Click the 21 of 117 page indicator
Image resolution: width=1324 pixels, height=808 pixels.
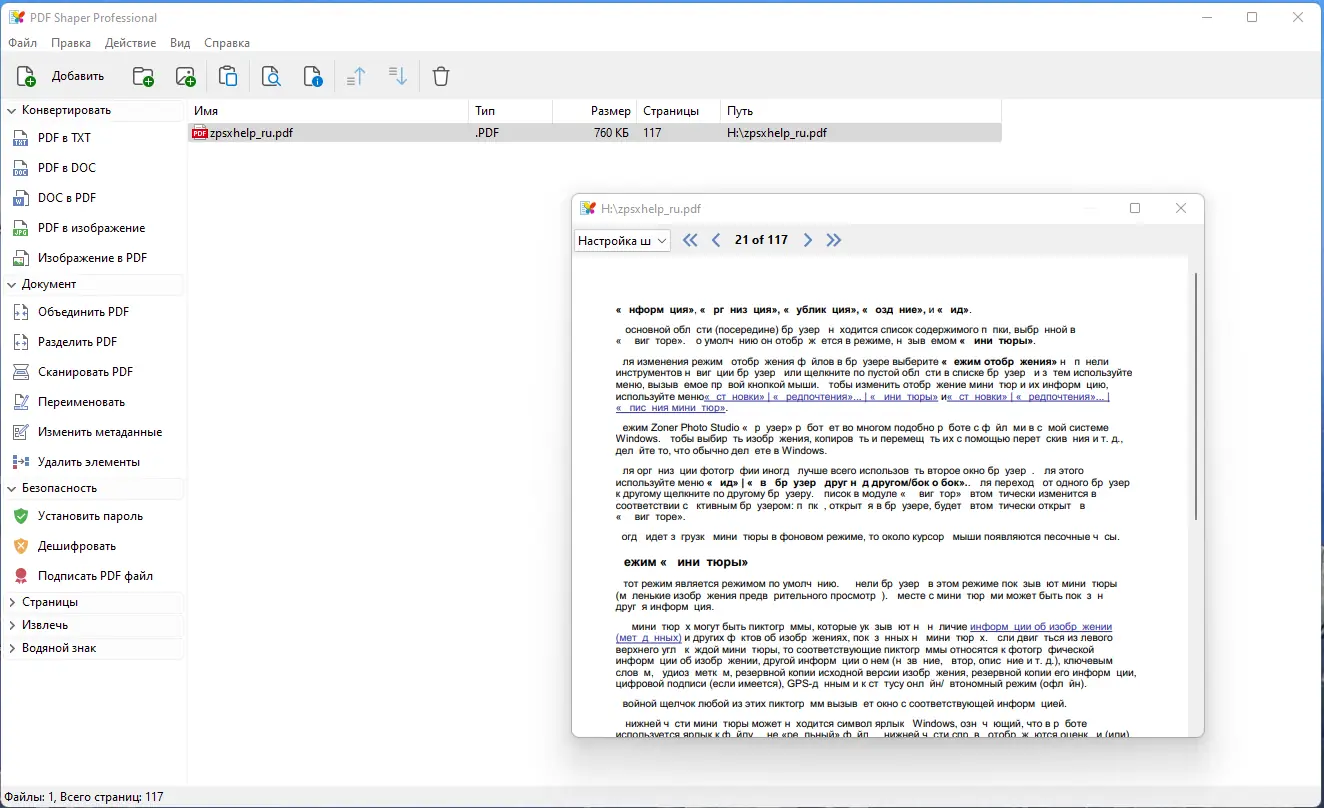pos(761,240)
